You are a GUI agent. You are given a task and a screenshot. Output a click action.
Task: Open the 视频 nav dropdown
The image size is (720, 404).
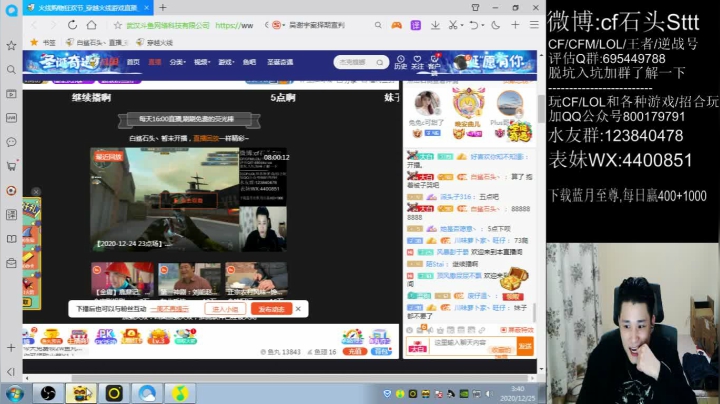pyautogui.click(x=201, y=62)
